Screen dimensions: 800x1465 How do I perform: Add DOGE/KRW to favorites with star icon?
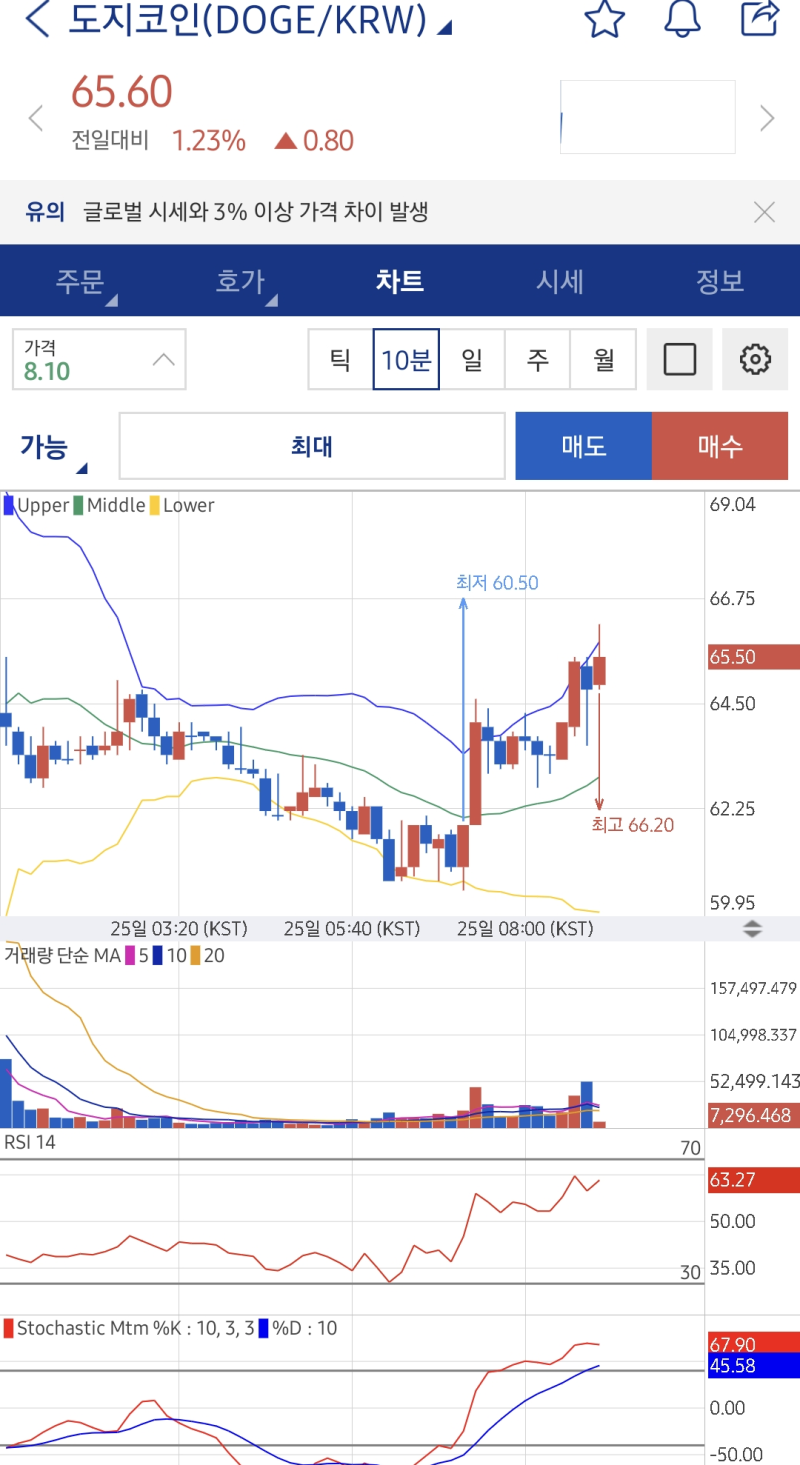605,18
